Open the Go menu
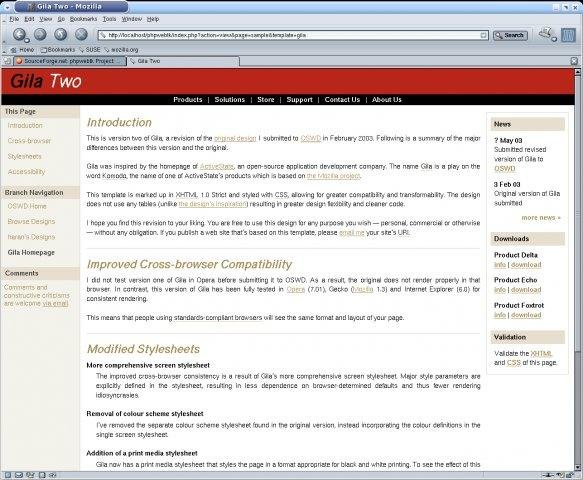583x480 pixels. 61,19
